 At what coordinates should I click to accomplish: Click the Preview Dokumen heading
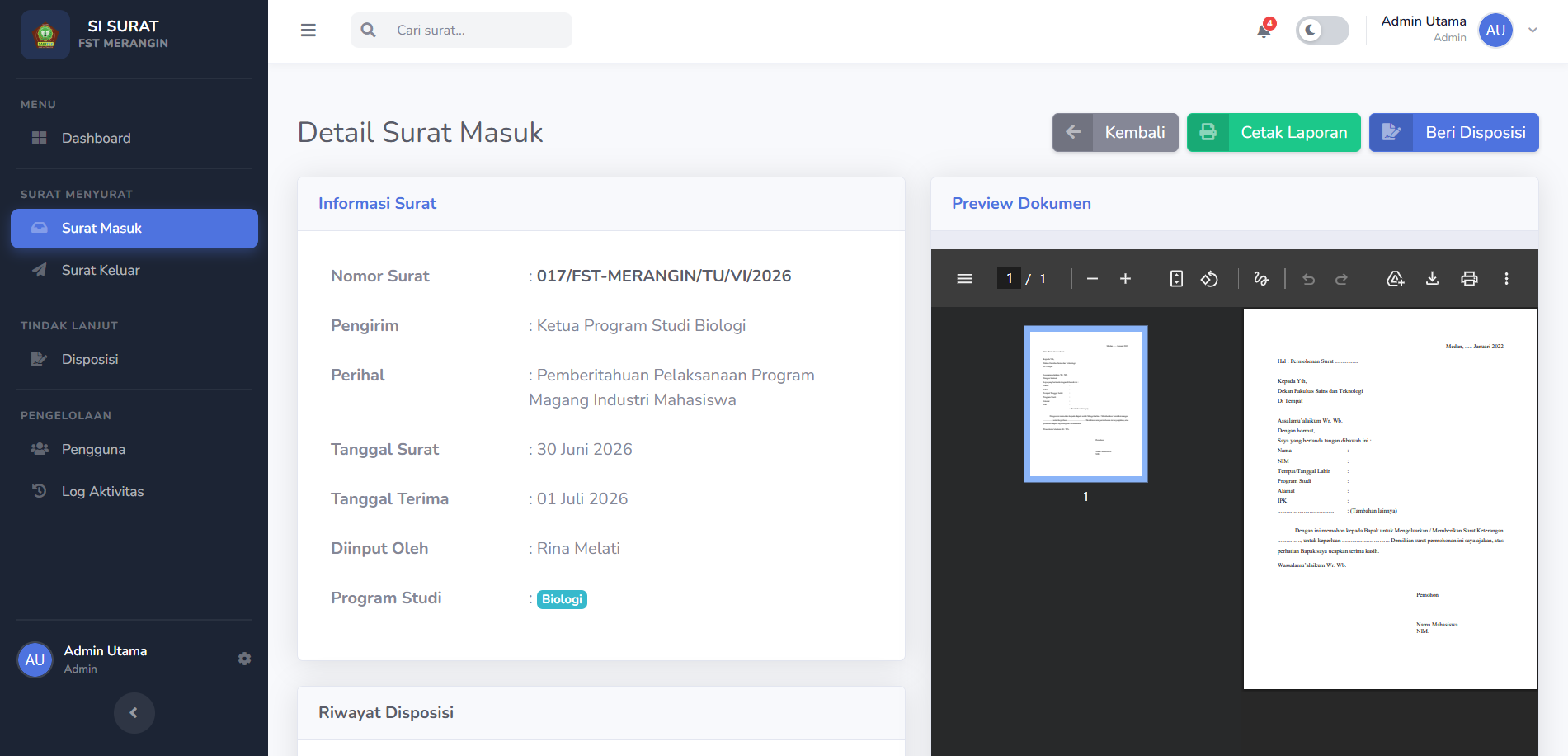click(x=1021, y=204)
